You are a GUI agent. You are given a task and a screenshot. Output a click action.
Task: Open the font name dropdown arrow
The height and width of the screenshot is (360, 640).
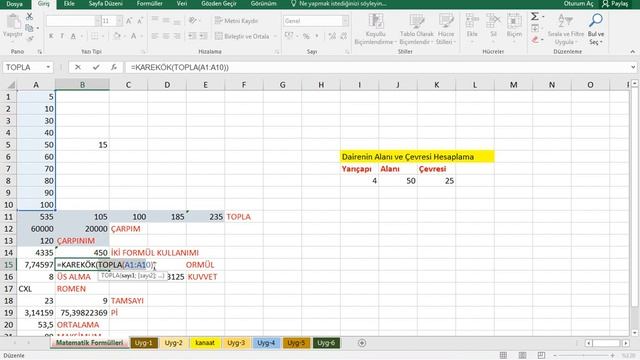pyautogui.click(x=98, y=21)
